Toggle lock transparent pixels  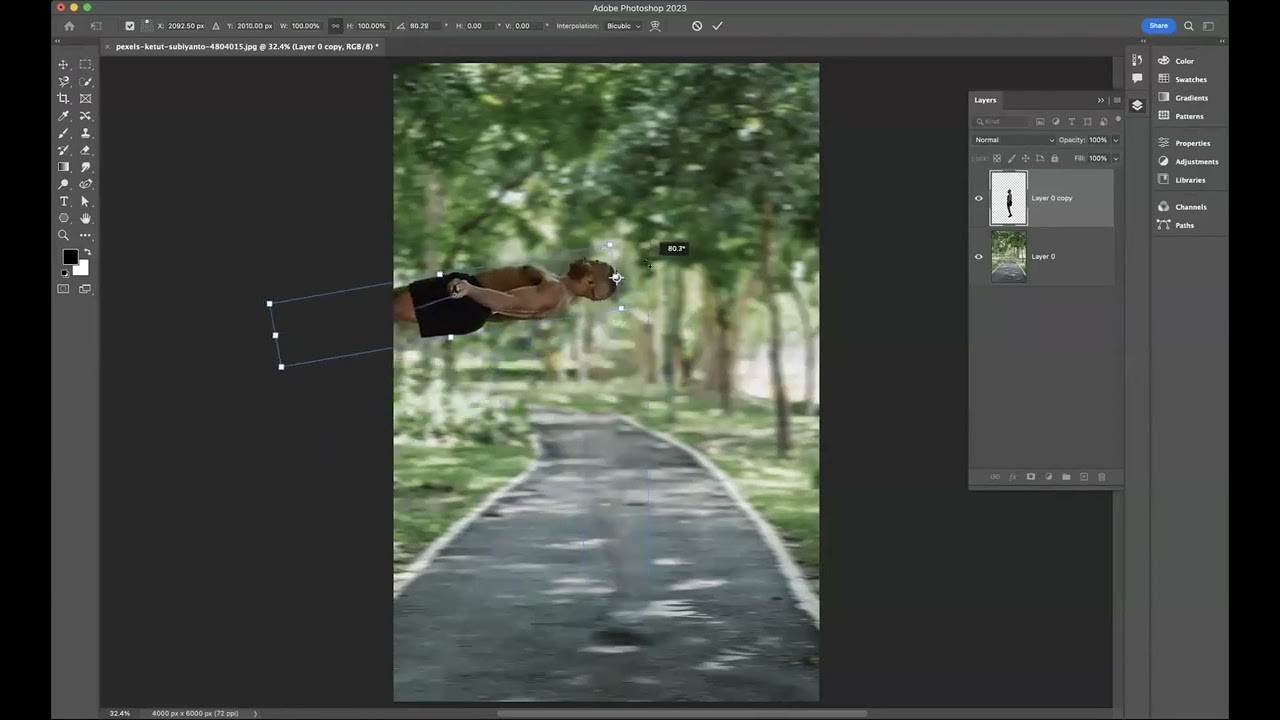click(x=997, y=158)
